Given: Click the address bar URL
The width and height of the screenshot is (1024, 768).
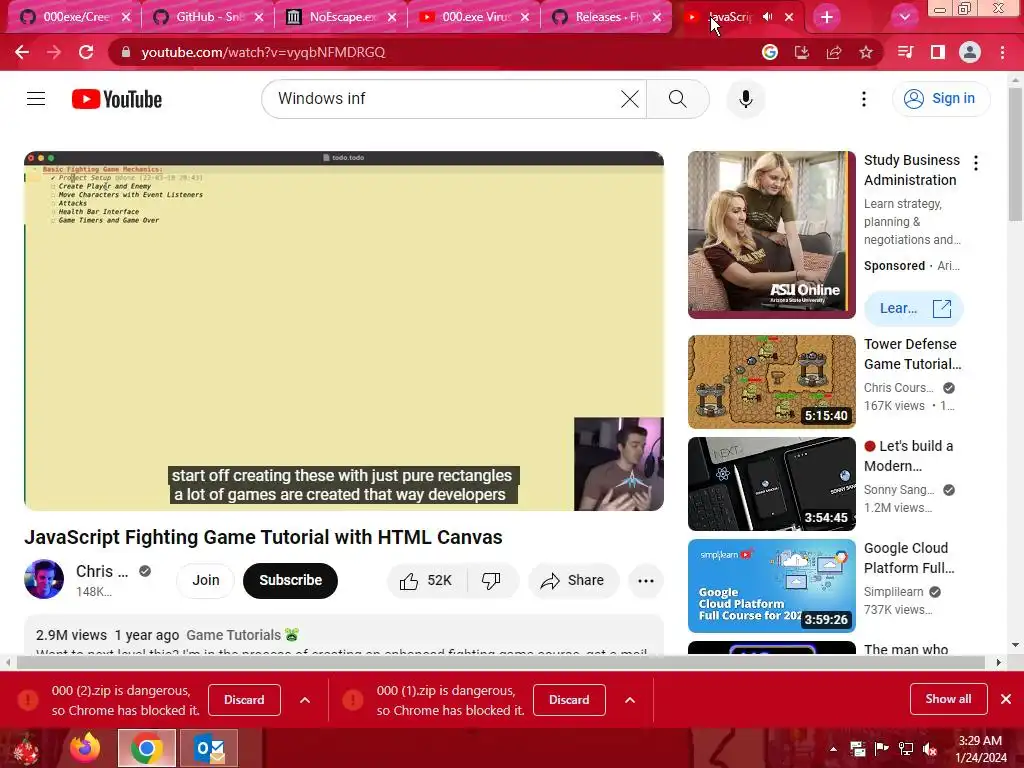Looking at the screenshot, I should coord(263,52).
